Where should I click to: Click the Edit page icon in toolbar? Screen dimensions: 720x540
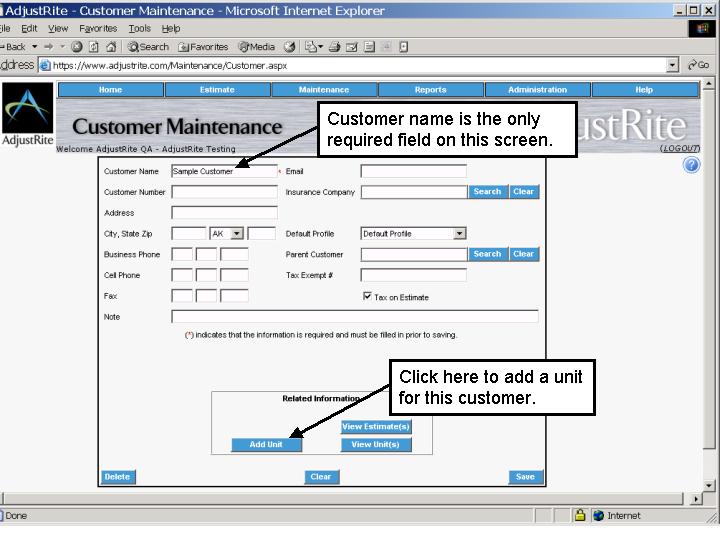pos(352,47)
